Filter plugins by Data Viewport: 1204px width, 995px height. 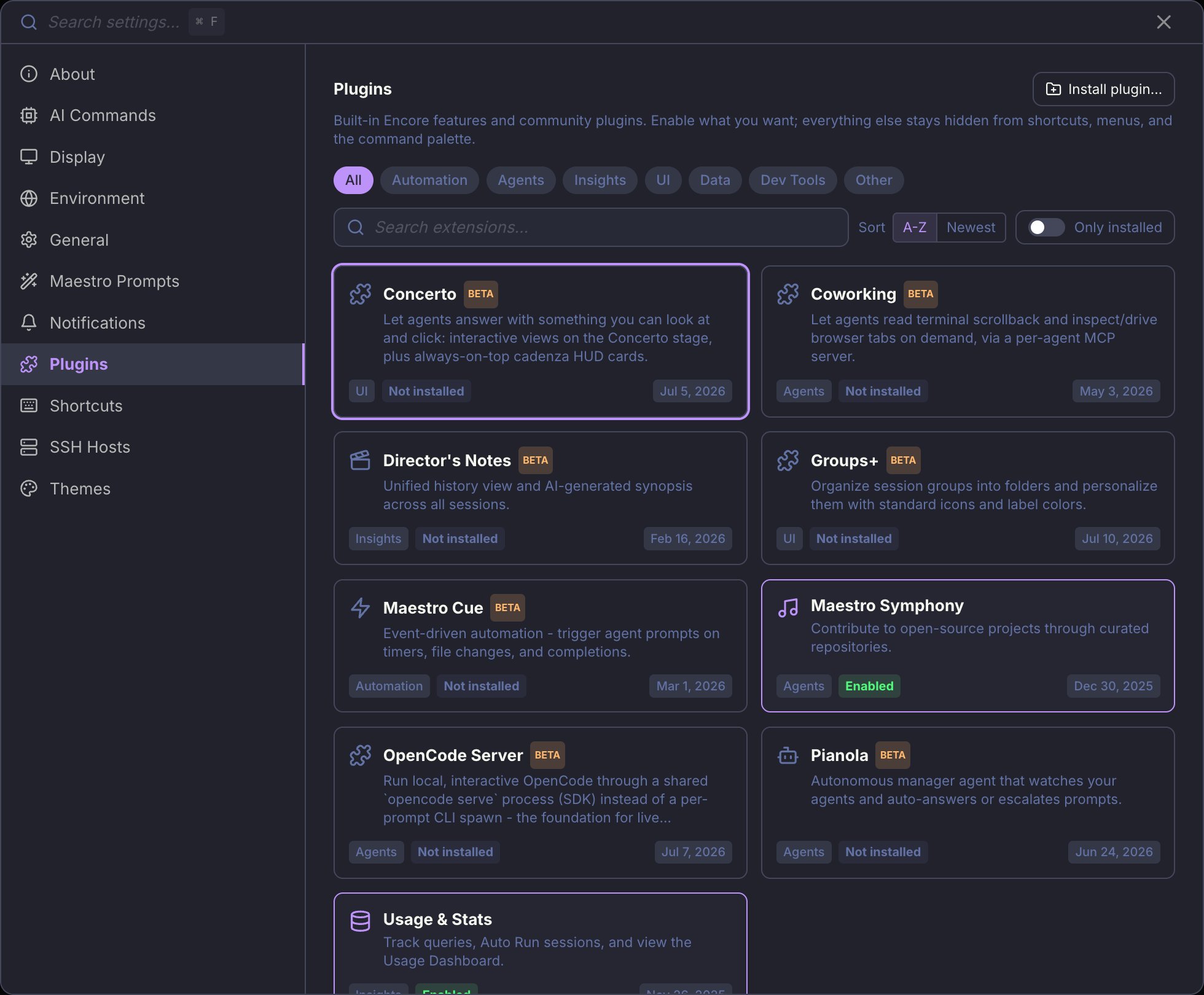715,180
